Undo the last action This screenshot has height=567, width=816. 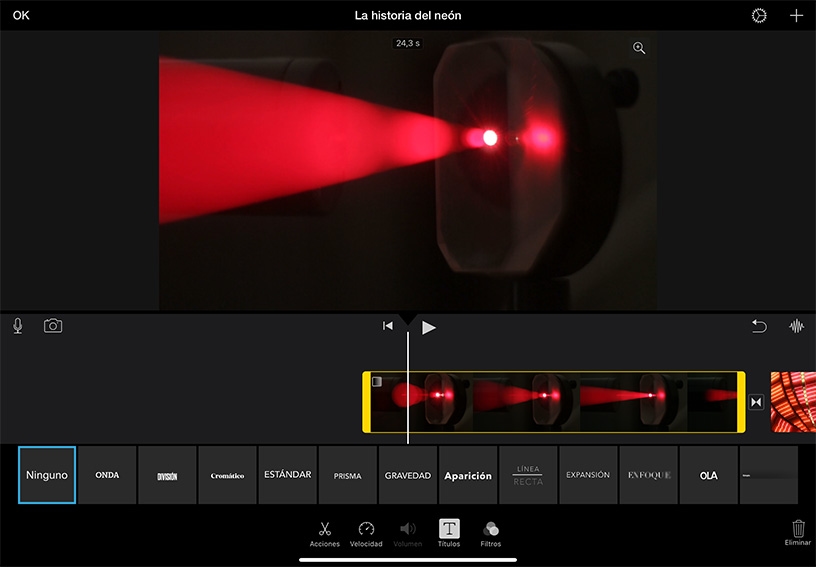(x=759, y=326)
